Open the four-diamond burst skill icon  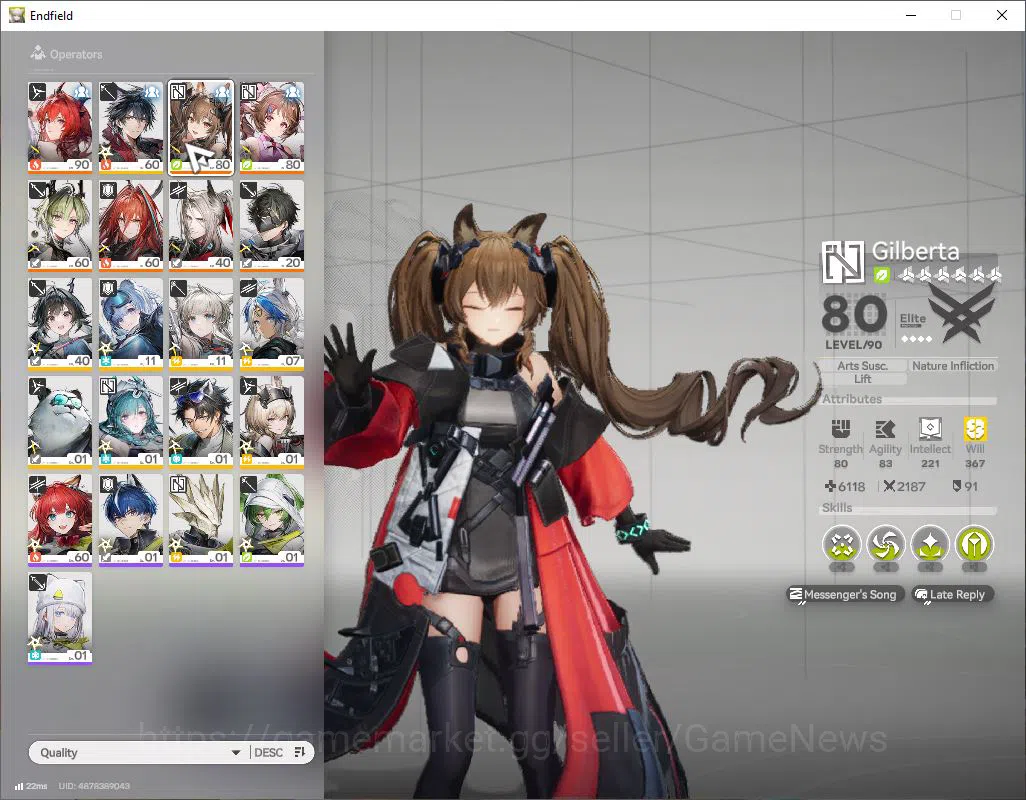point(842,544)
